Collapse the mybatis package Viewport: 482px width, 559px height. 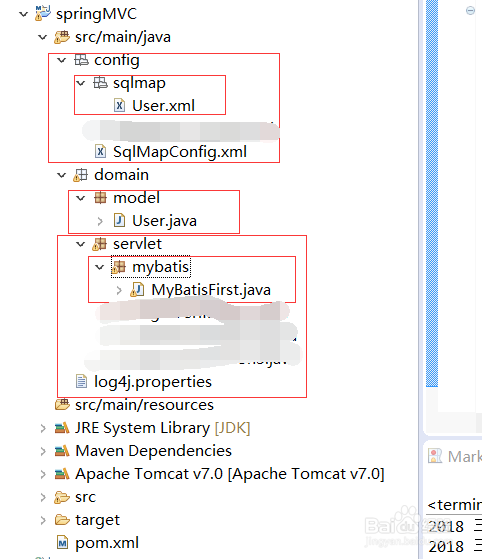point(99,267)
